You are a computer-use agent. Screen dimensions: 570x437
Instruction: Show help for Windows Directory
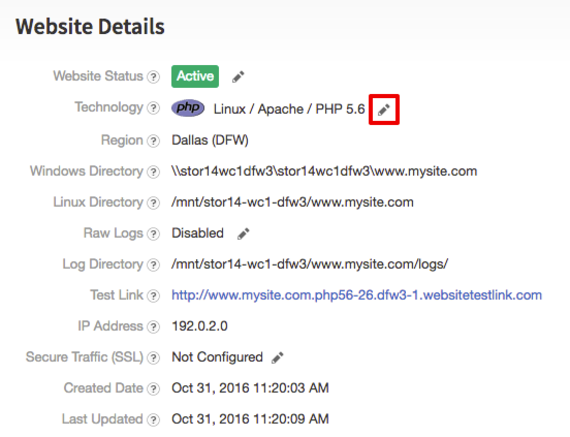153,172
